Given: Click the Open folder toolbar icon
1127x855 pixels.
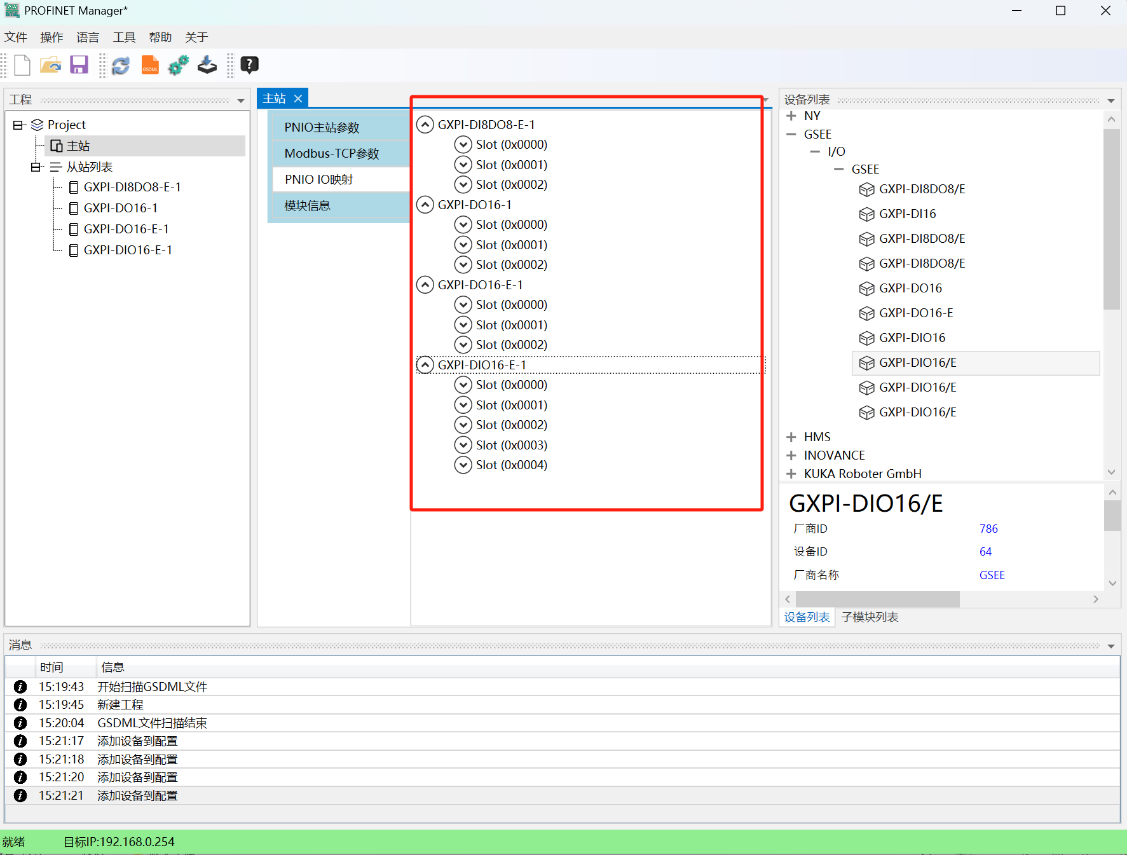Looking at the screenshot, I should click(50, 65).
